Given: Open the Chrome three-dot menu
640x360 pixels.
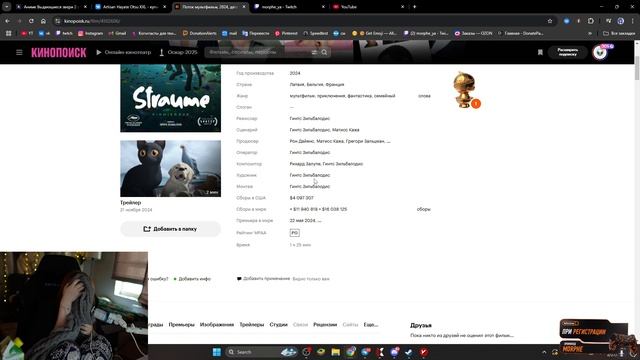Looking at the screenshot, I should click(x=633, y=21).
